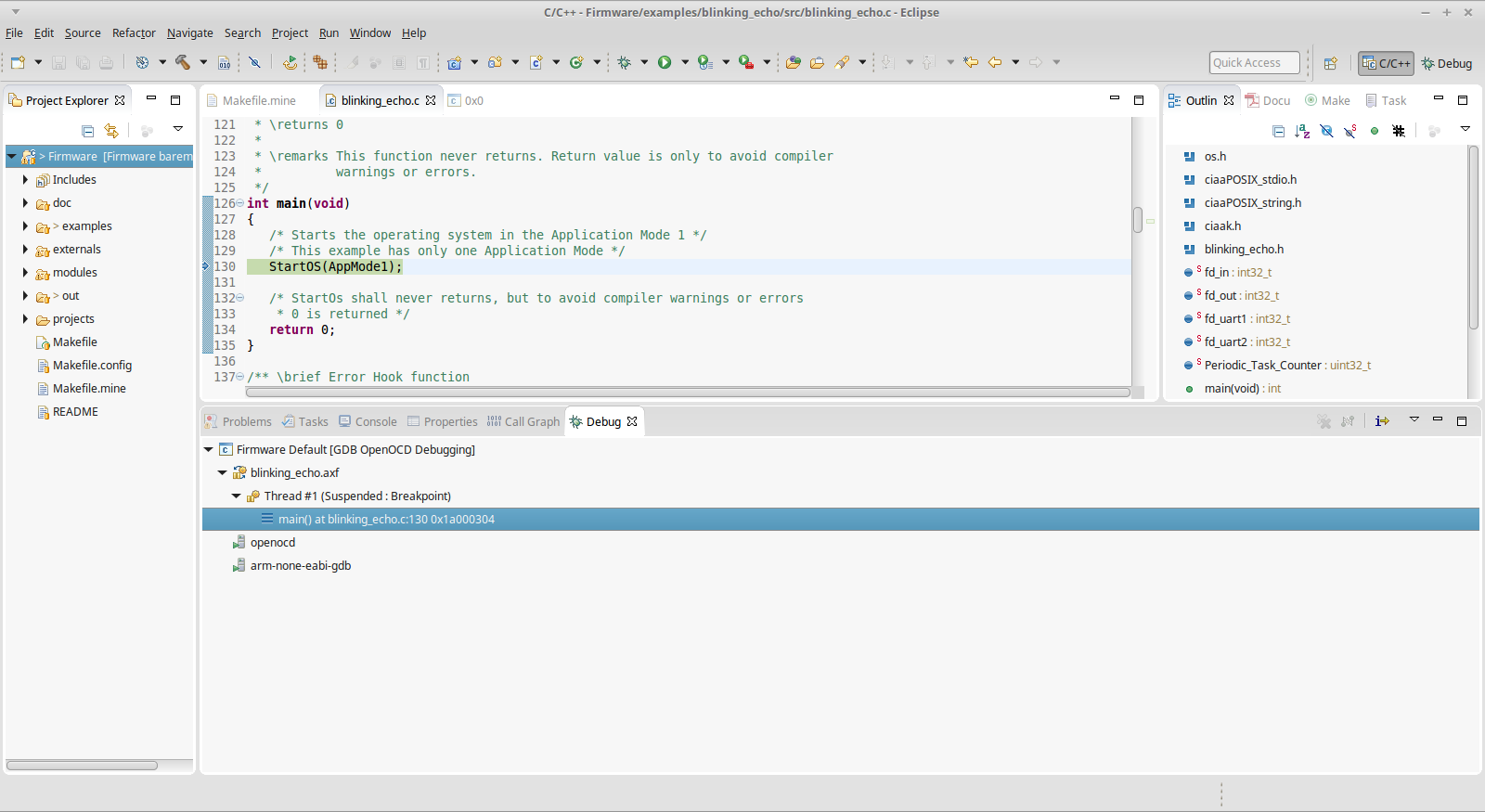Click the editor horizontal scrollbar

tap(688, 393)
